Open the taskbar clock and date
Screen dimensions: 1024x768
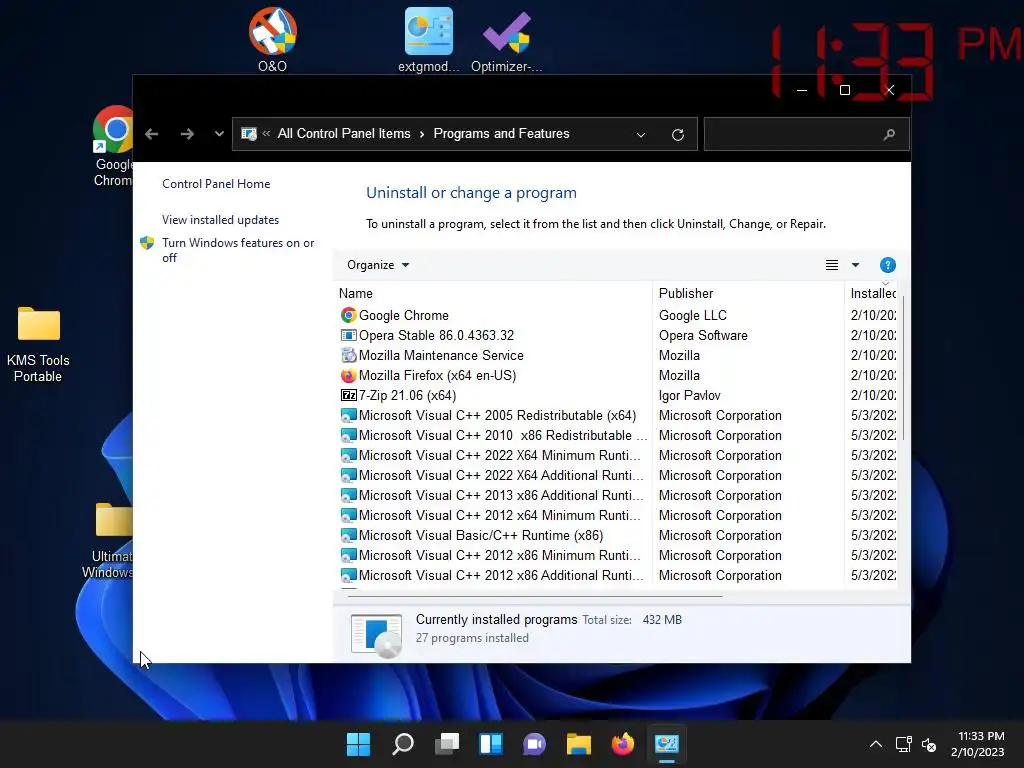point(978,744)
